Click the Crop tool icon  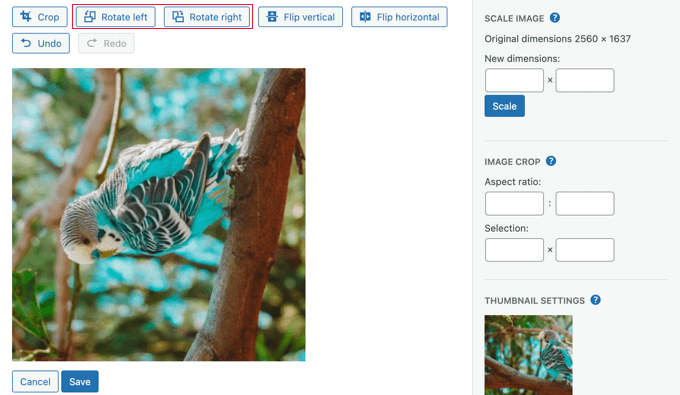26,17
